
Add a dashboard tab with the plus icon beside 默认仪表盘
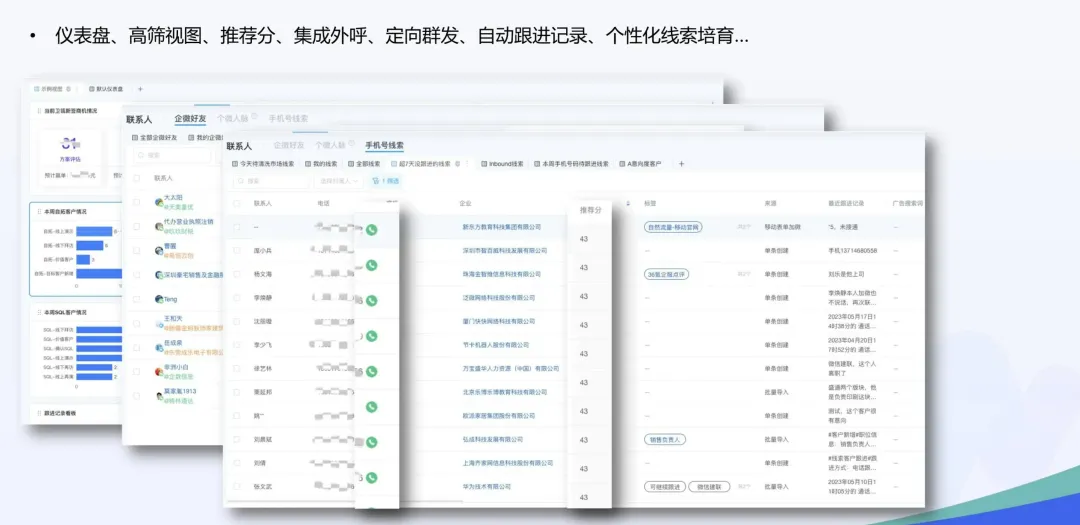[x=140, y=89]
